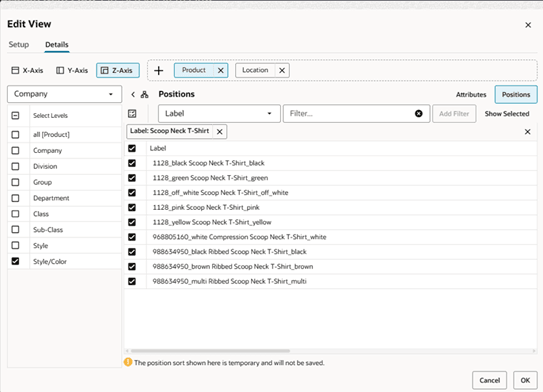The image size is (543, 392).
Task: Click the 'Label: Scoop Neck T-Shirt' filter chip text
Action: (x=170, y=131)
